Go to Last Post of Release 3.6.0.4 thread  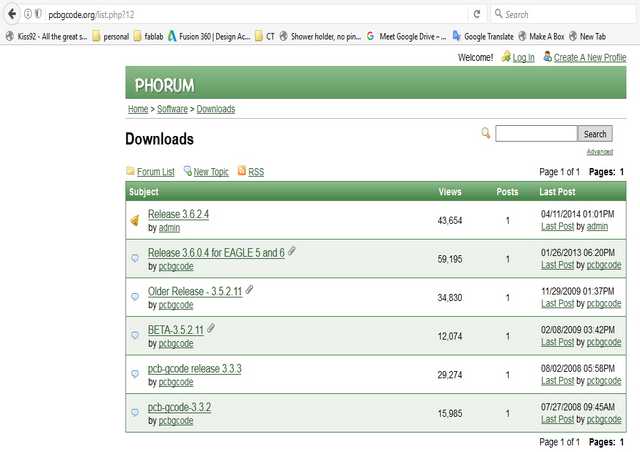(x=558, y=265)
